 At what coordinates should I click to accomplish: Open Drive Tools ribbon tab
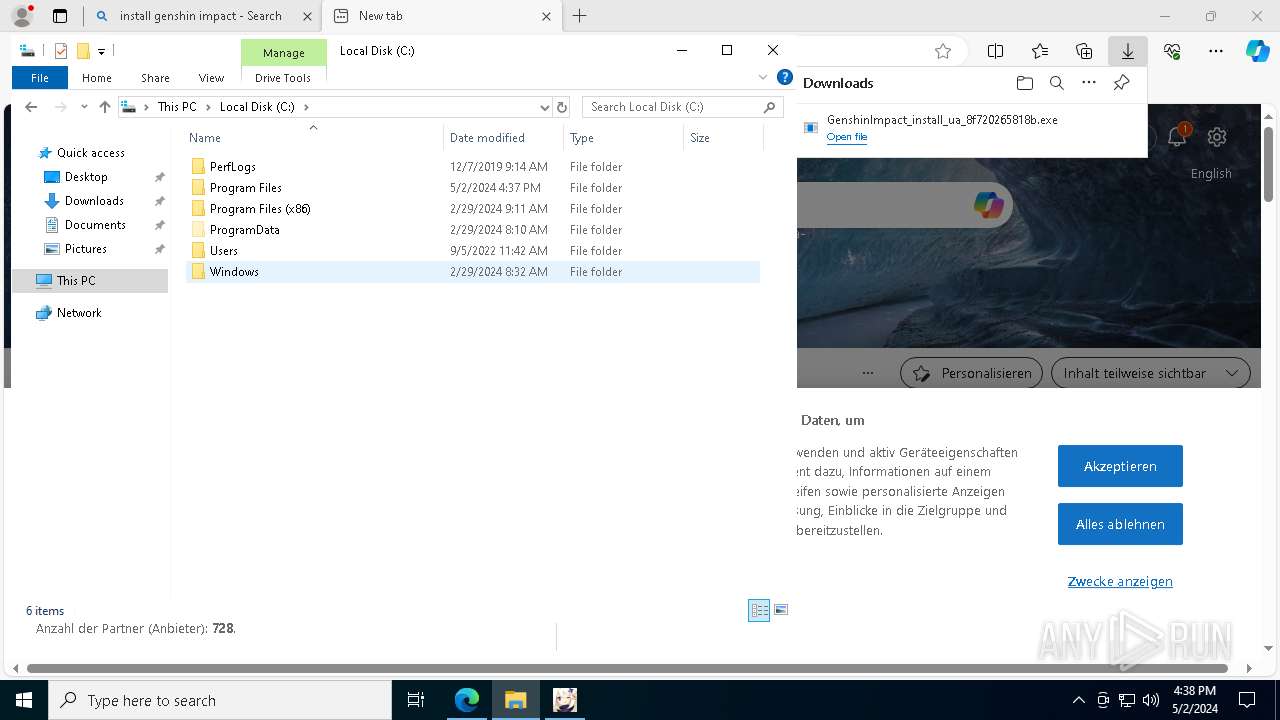click(283, 78)
